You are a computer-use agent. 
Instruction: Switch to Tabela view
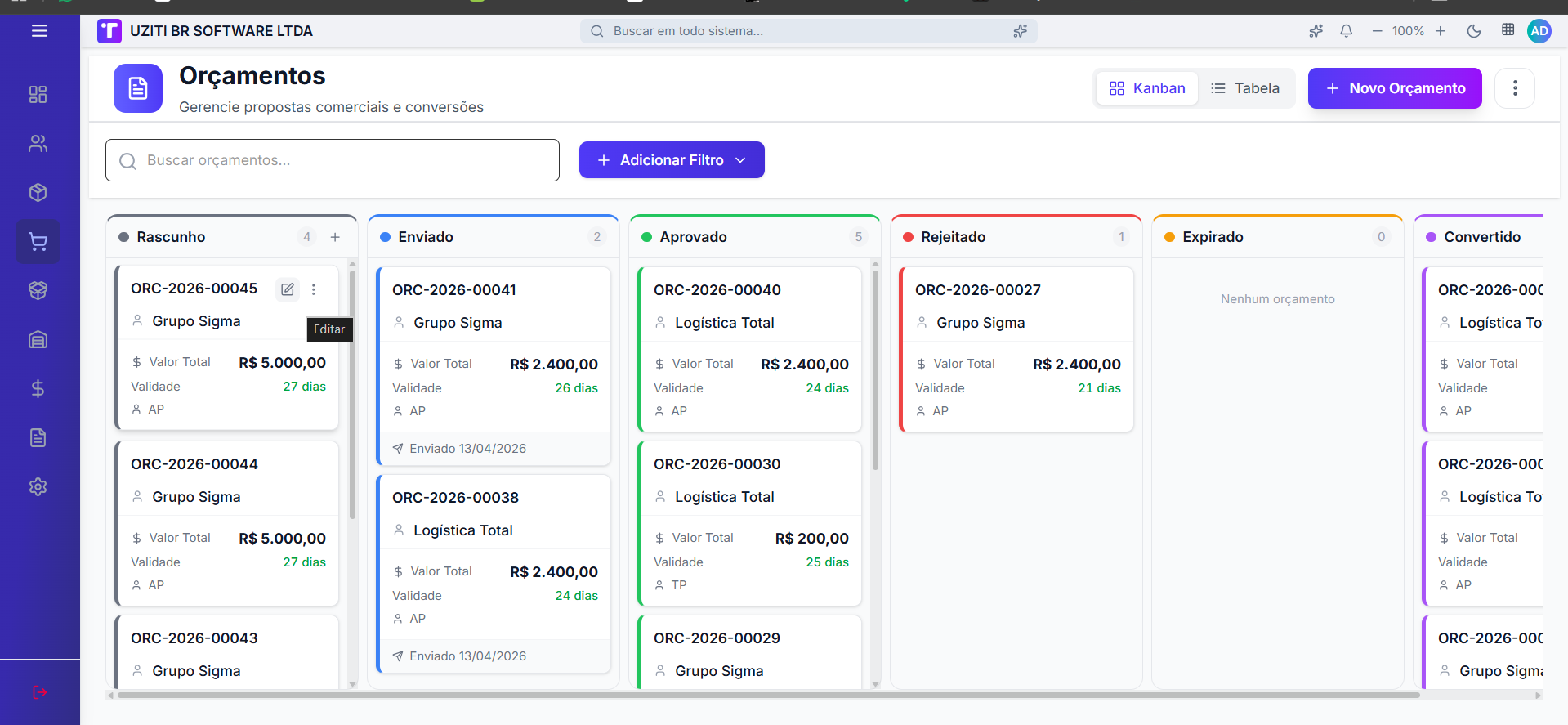[1245, 88]
